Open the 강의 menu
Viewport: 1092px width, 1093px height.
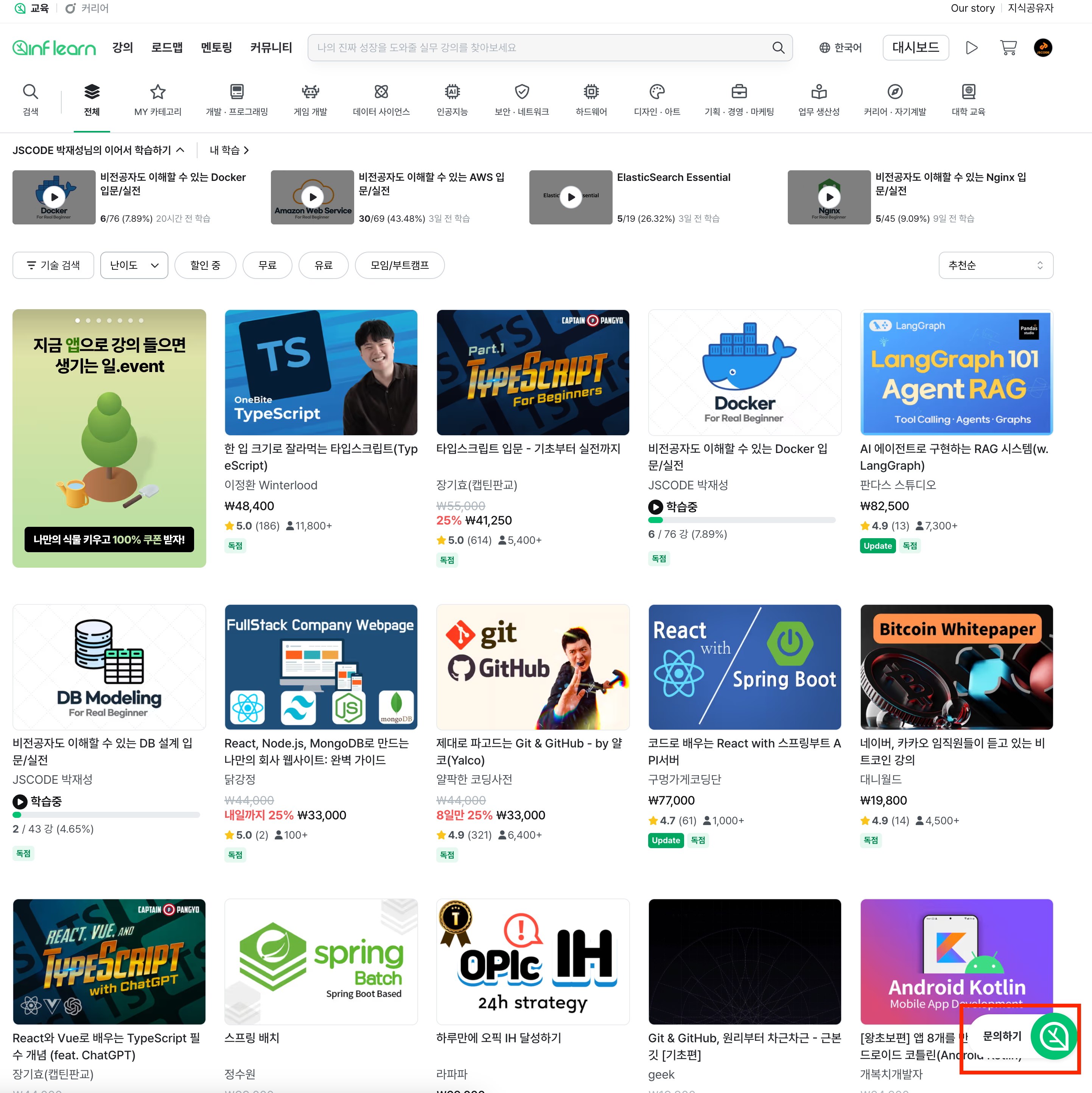pyautogui.click(x=122, y=48)
